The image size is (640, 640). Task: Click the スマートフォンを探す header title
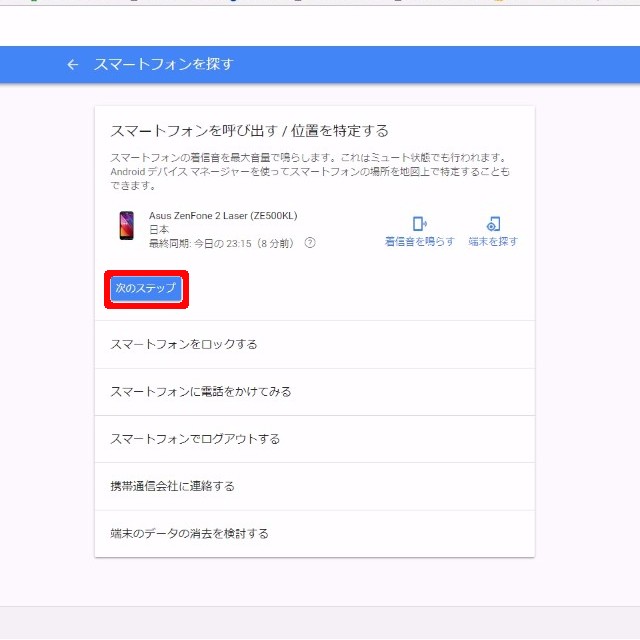[164, 64]
